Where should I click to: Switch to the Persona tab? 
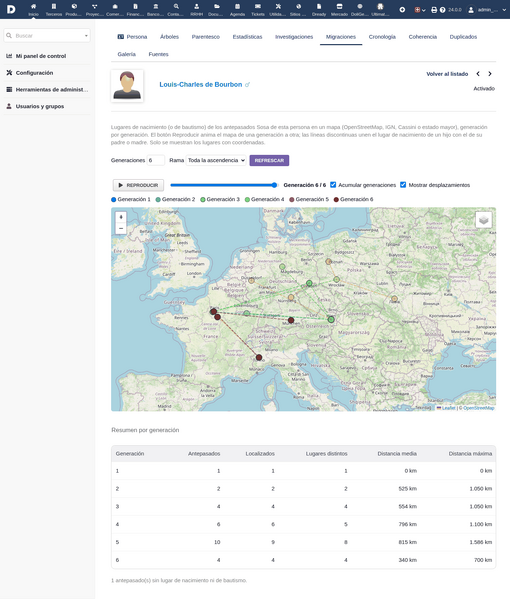(x=132, y=37)
